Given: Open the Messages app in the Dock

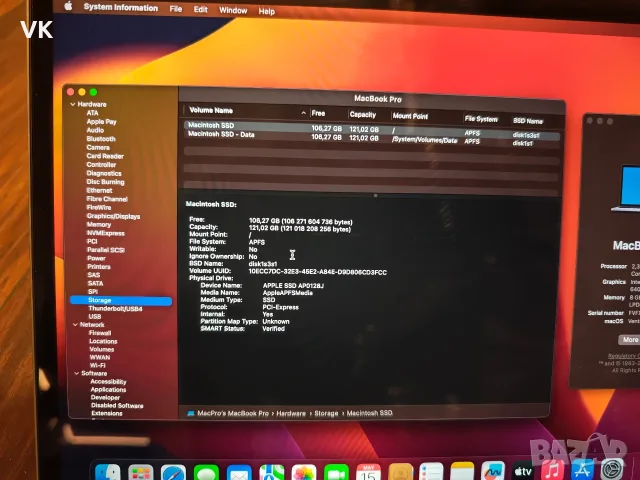Looking at the screenshot, I should click(206, 473).
